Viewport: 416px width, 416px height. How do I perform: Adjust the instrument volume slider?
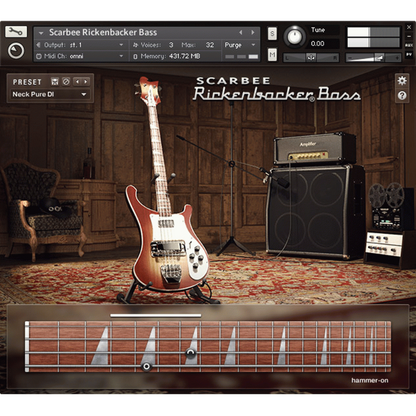pyautogui.click(x=373, y=58)
